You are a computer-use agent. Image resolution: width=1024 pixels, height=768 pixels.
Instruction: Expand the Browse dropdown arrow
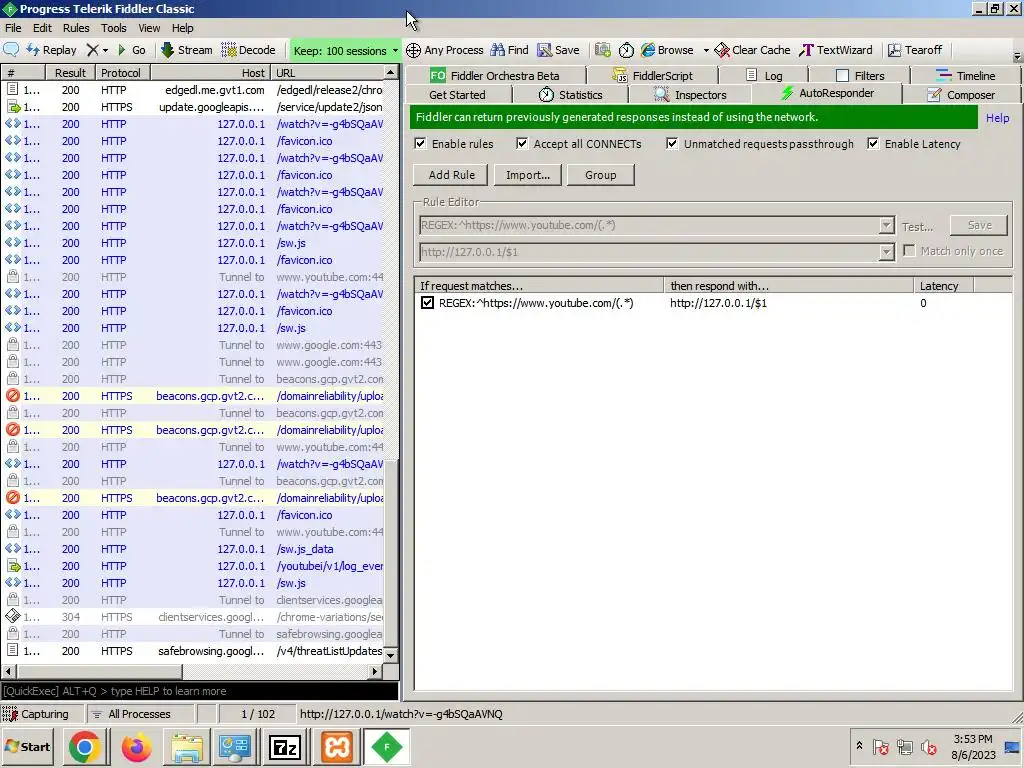(x=706, y=50)
